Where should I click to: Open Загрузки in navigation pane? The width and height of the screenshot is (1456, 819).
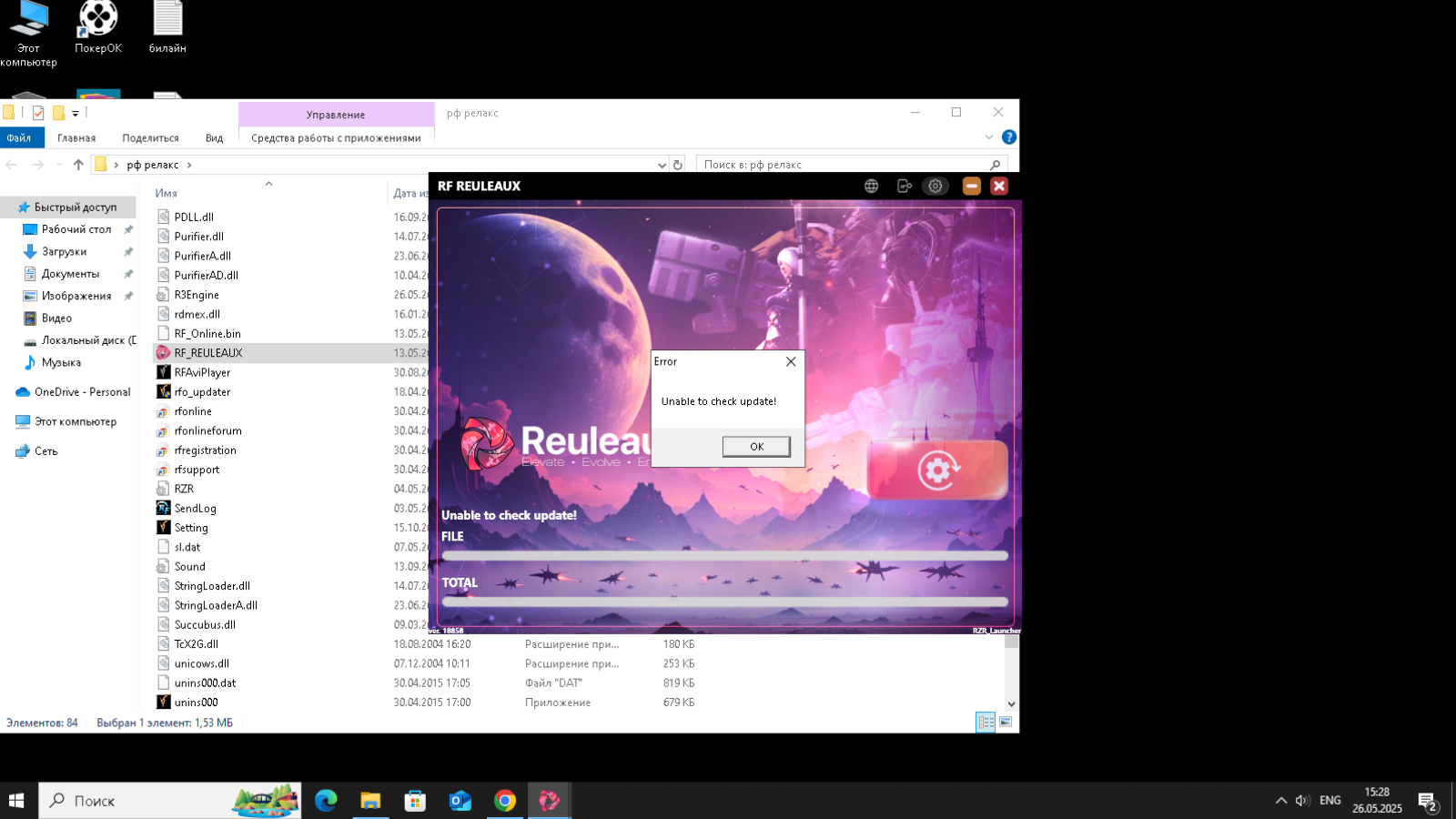[65, 251]
